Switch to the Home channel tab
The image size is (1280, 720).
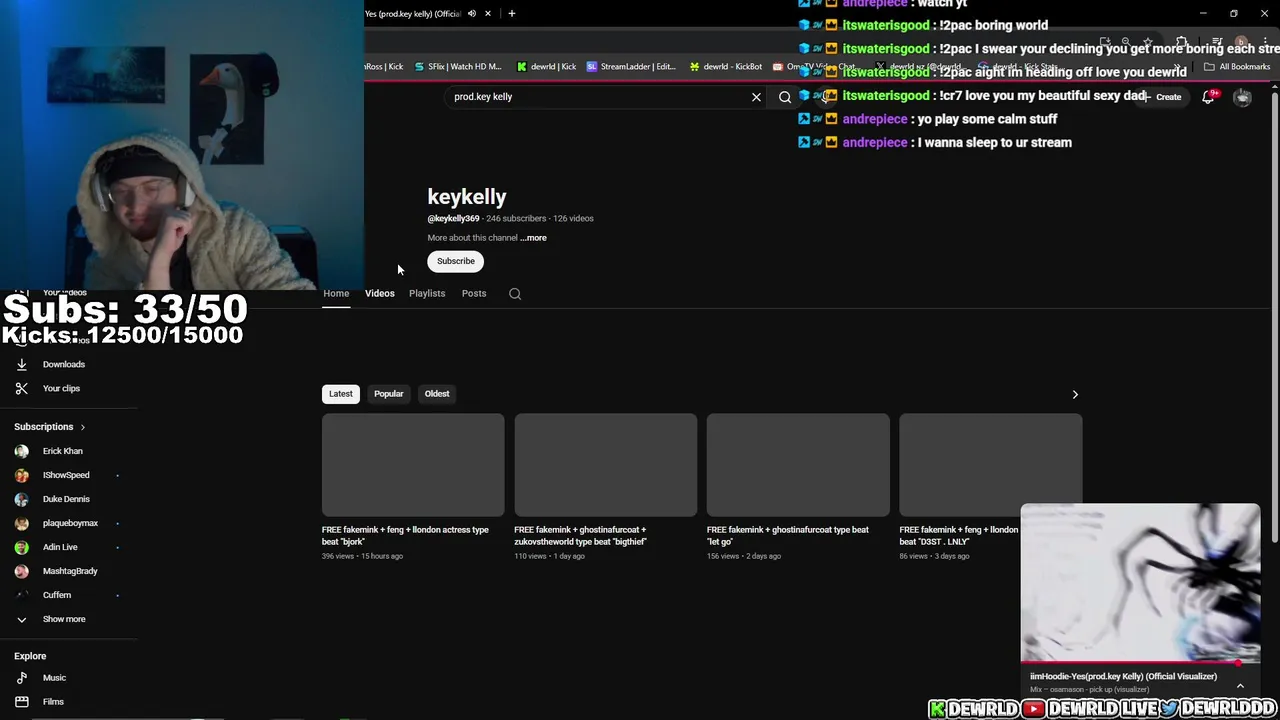[x=336, y=293]
